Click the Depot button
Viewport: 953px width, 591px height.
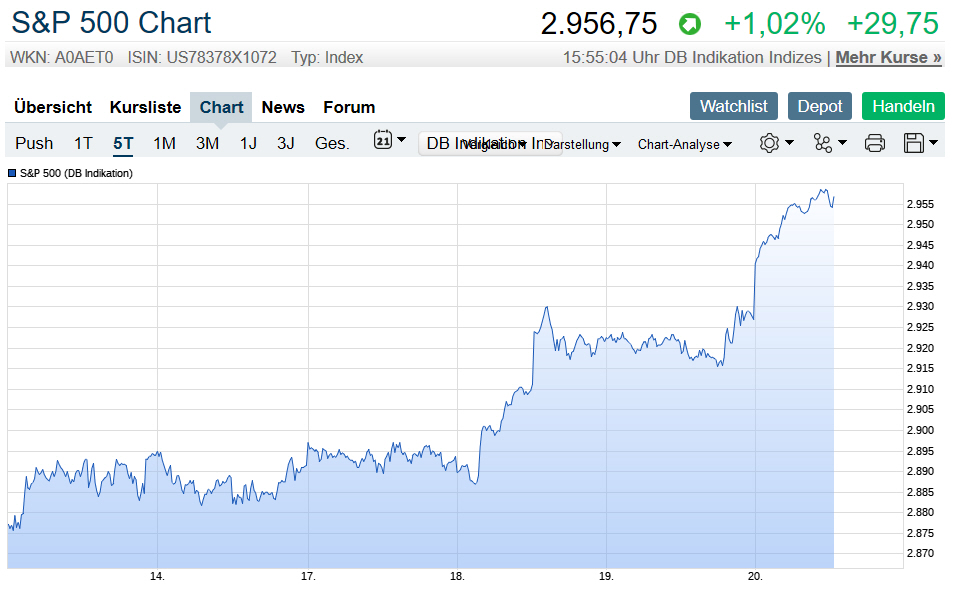point(820,106)
